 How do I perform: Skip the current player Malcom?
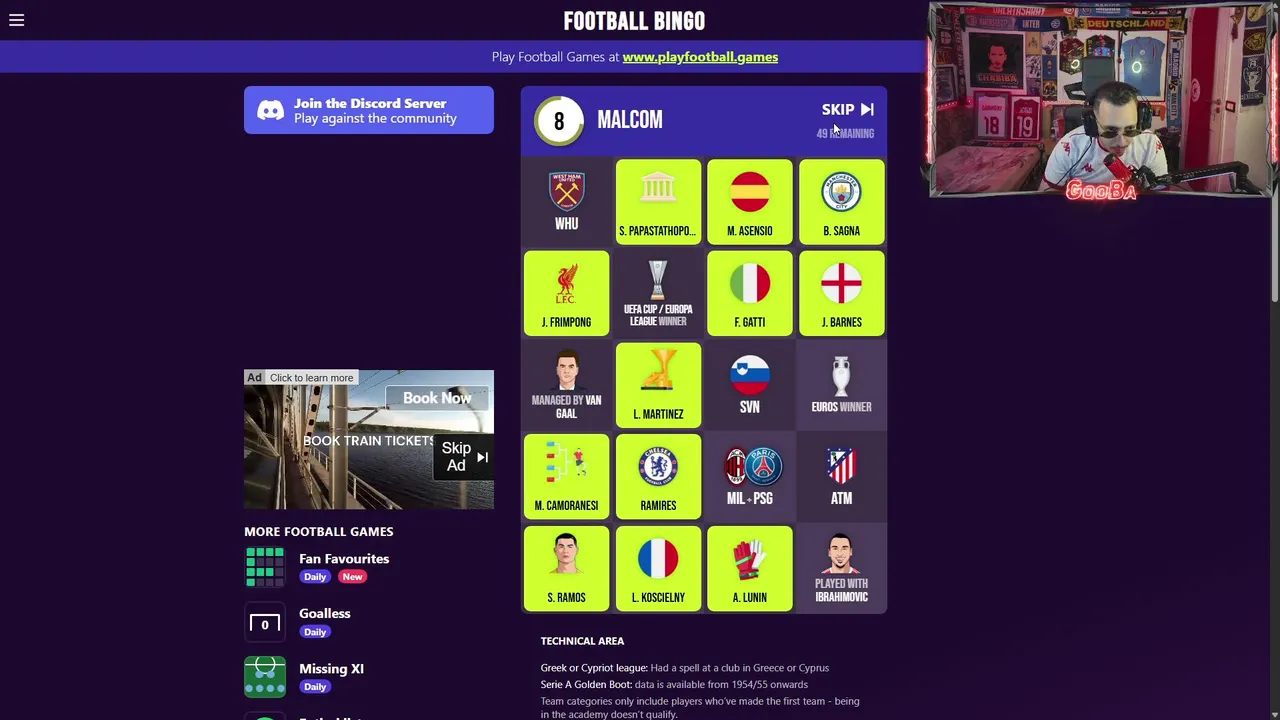848,110
